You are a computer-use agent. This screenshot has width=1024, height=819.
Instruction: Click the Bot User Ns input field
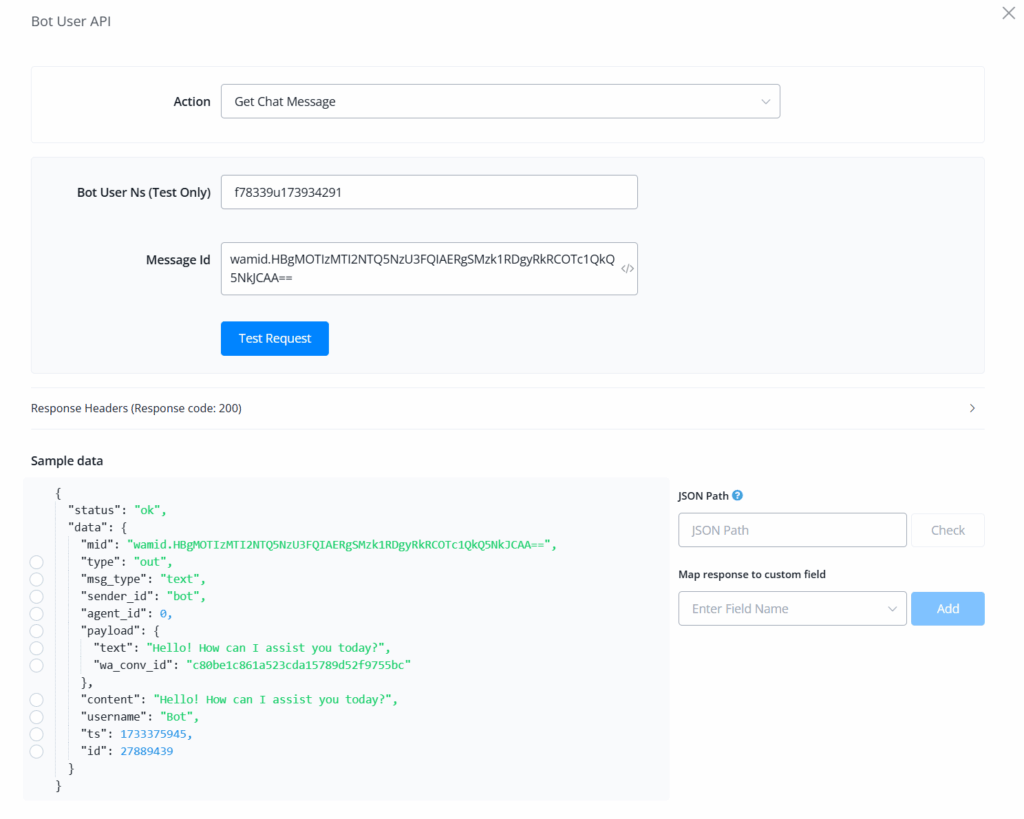point(429,192)
